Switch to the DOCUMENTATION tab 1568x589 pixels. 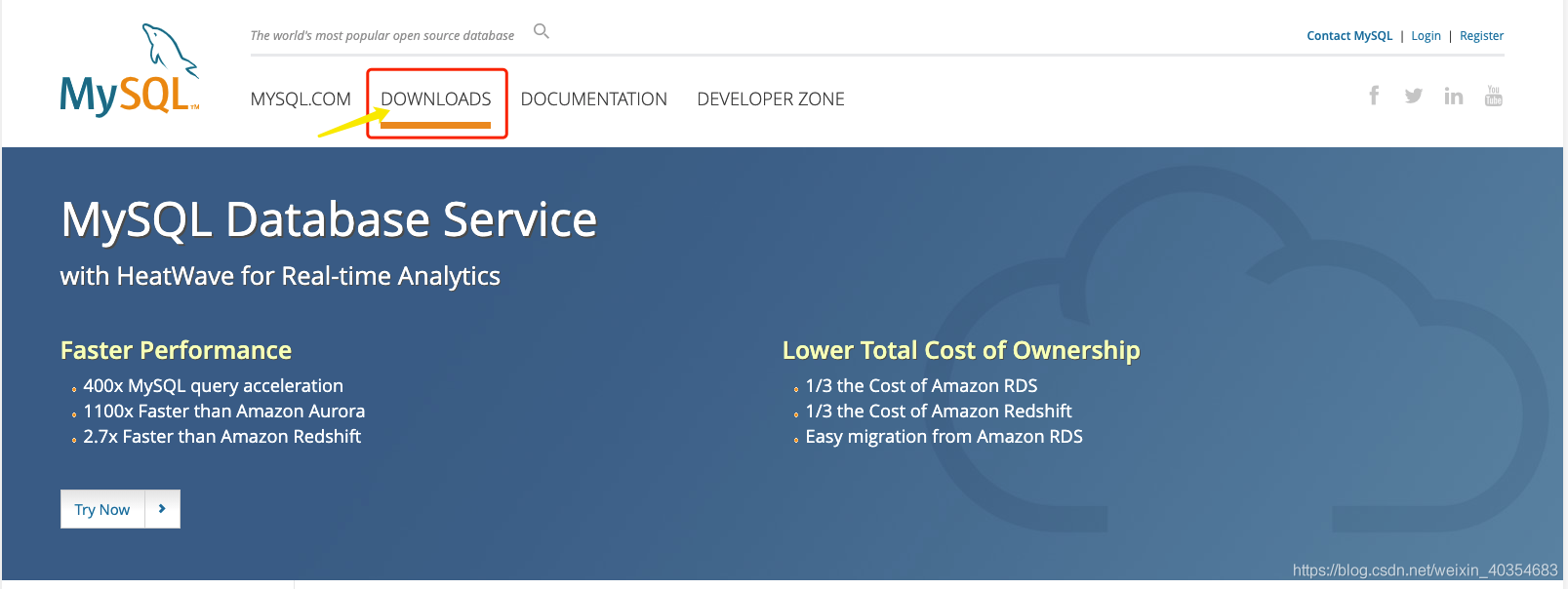pos(594,98)
